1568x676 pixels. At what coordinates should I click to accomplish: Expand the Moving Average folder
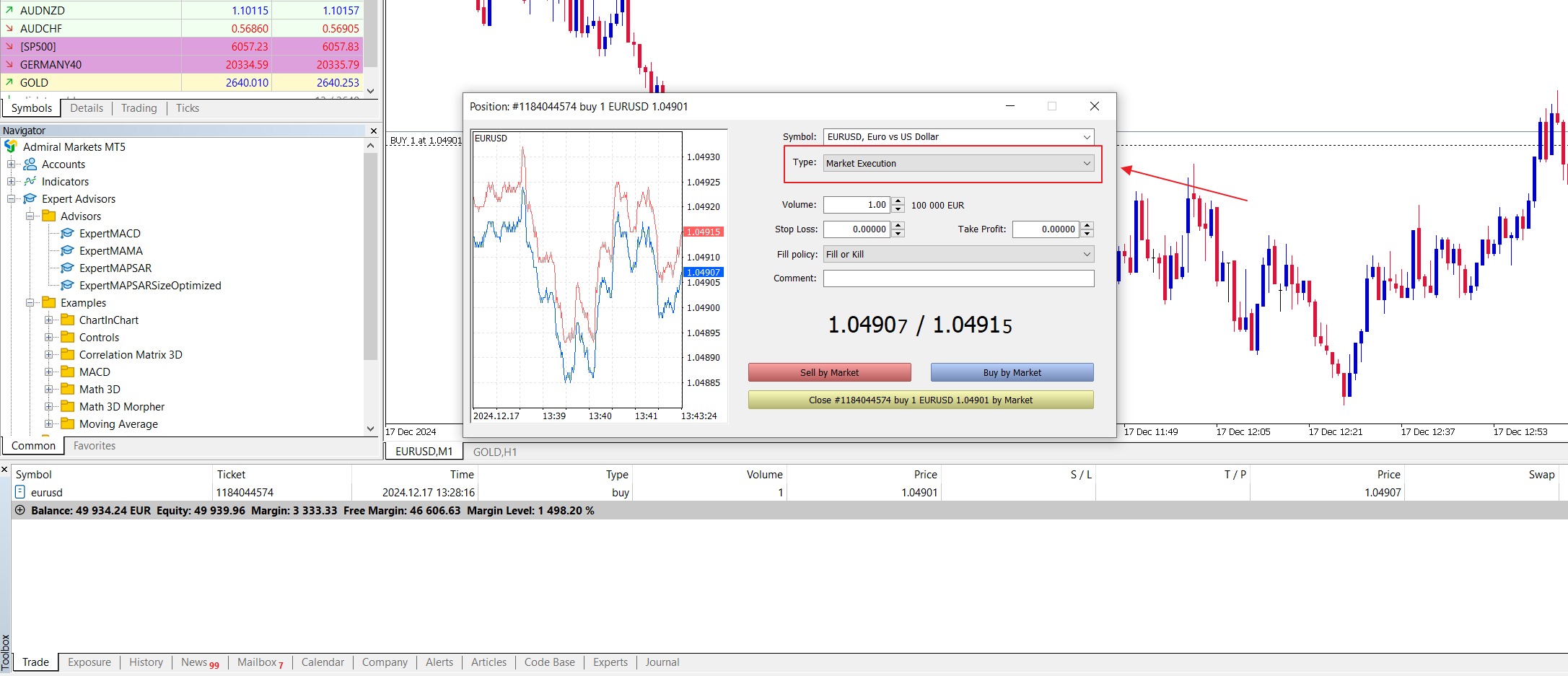48,423
